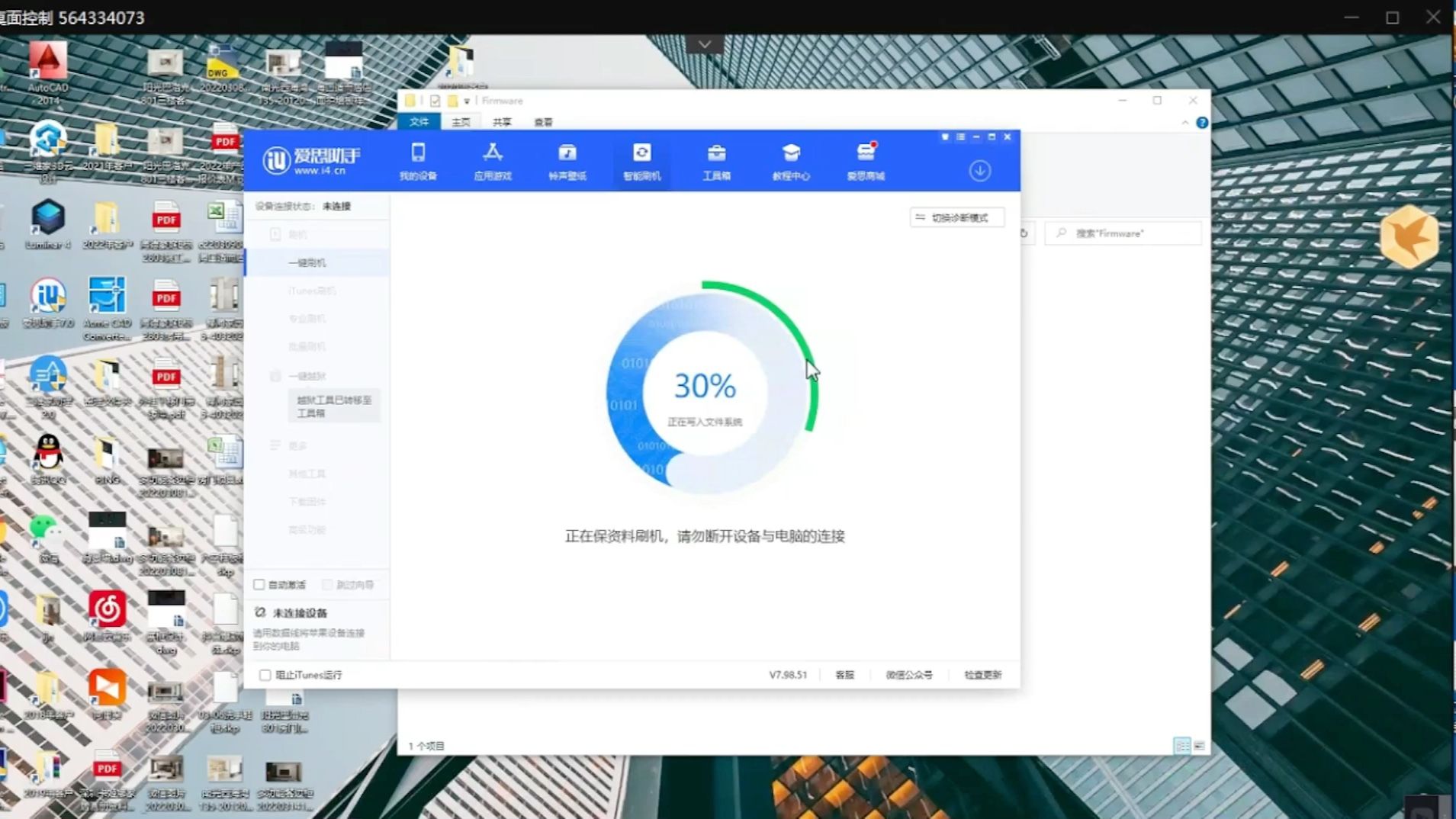Click 微信公众号 link in status bar
Image resolution: width=1456 pixels, height=819 pixels.
[908, 675]
